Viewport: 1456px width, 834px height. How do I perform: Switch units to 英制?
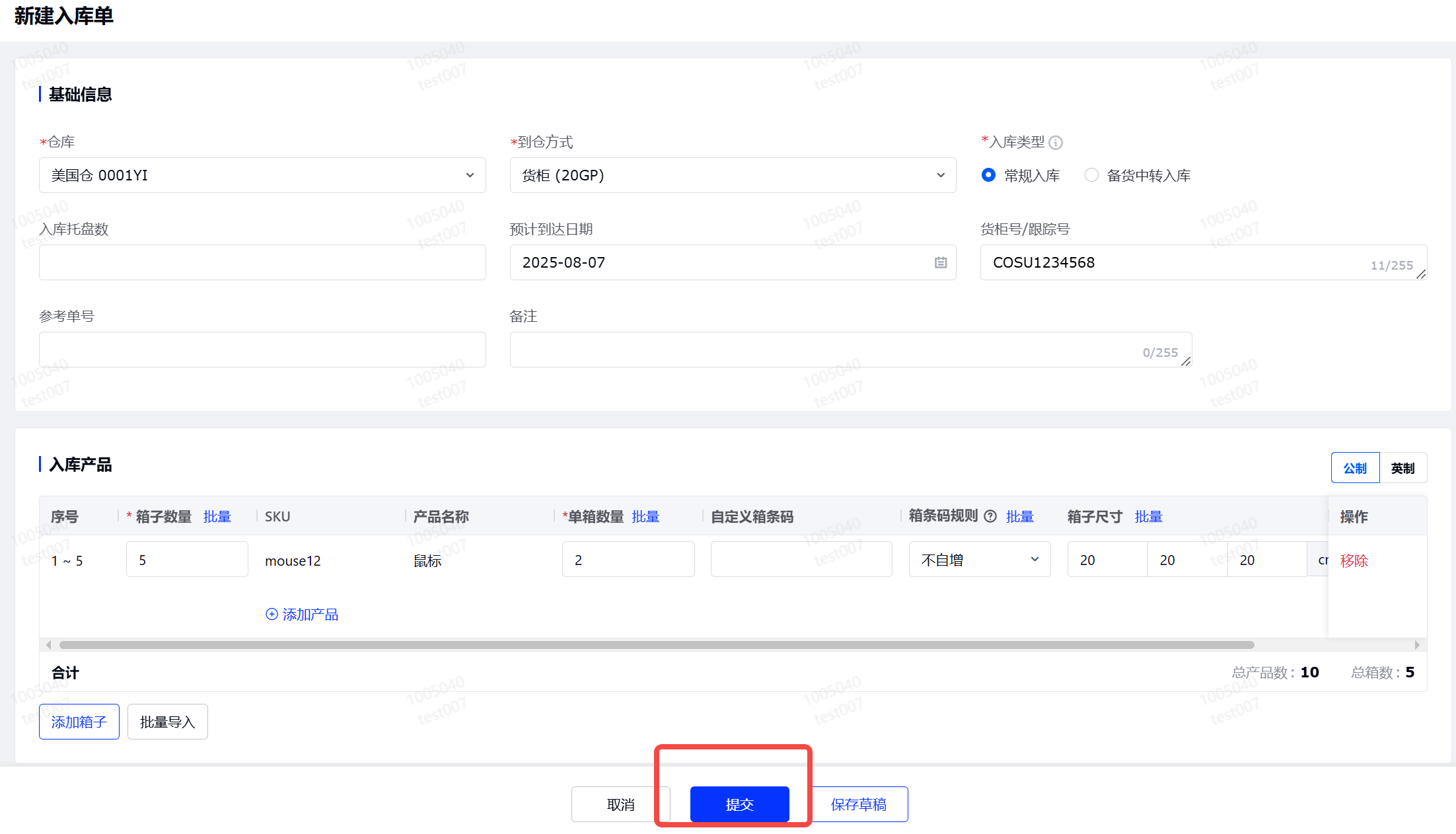tap(1402, 468)
